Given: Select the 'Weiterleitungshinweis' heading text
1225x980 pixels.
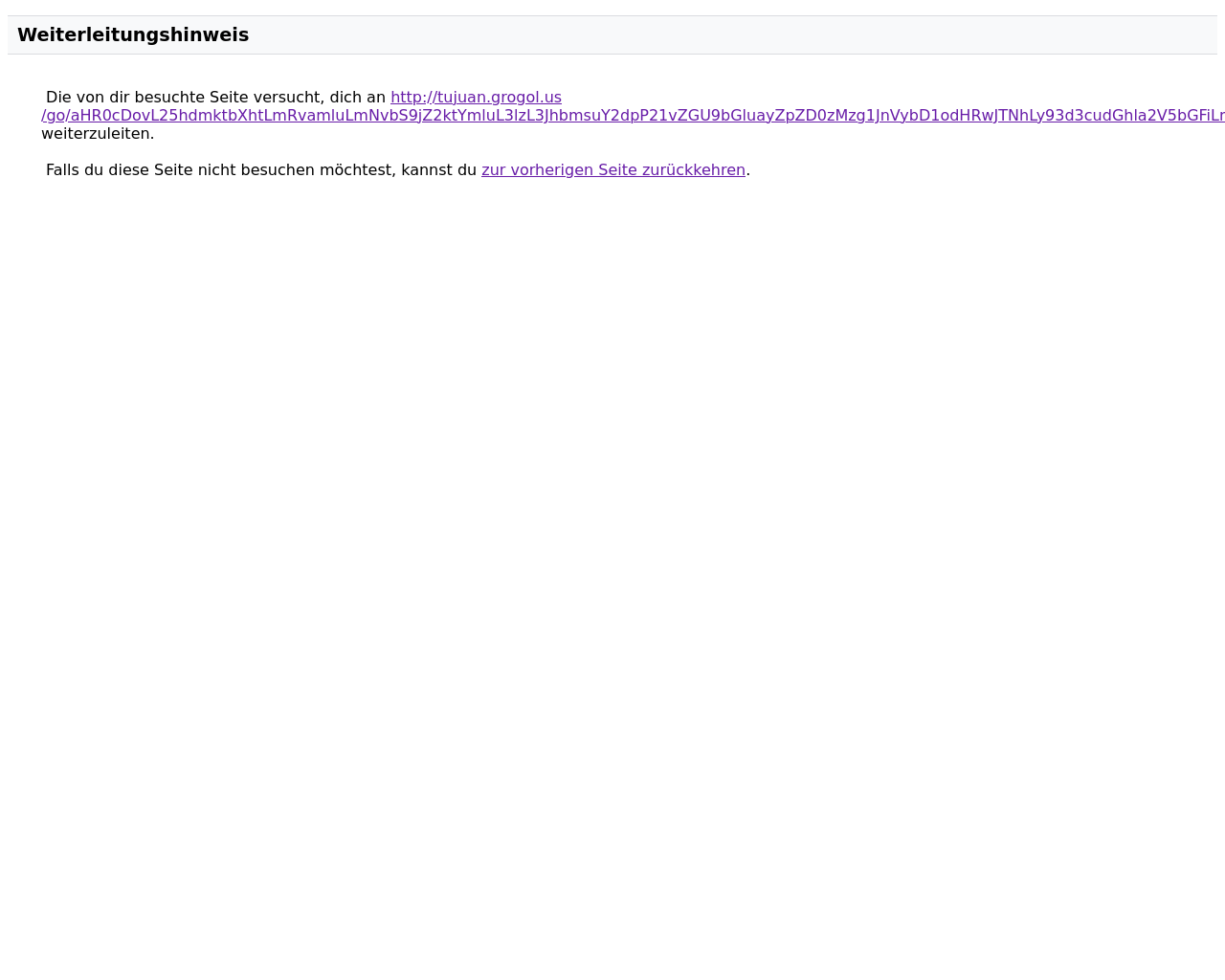Looking at the screenshot, I should point(133,34).
